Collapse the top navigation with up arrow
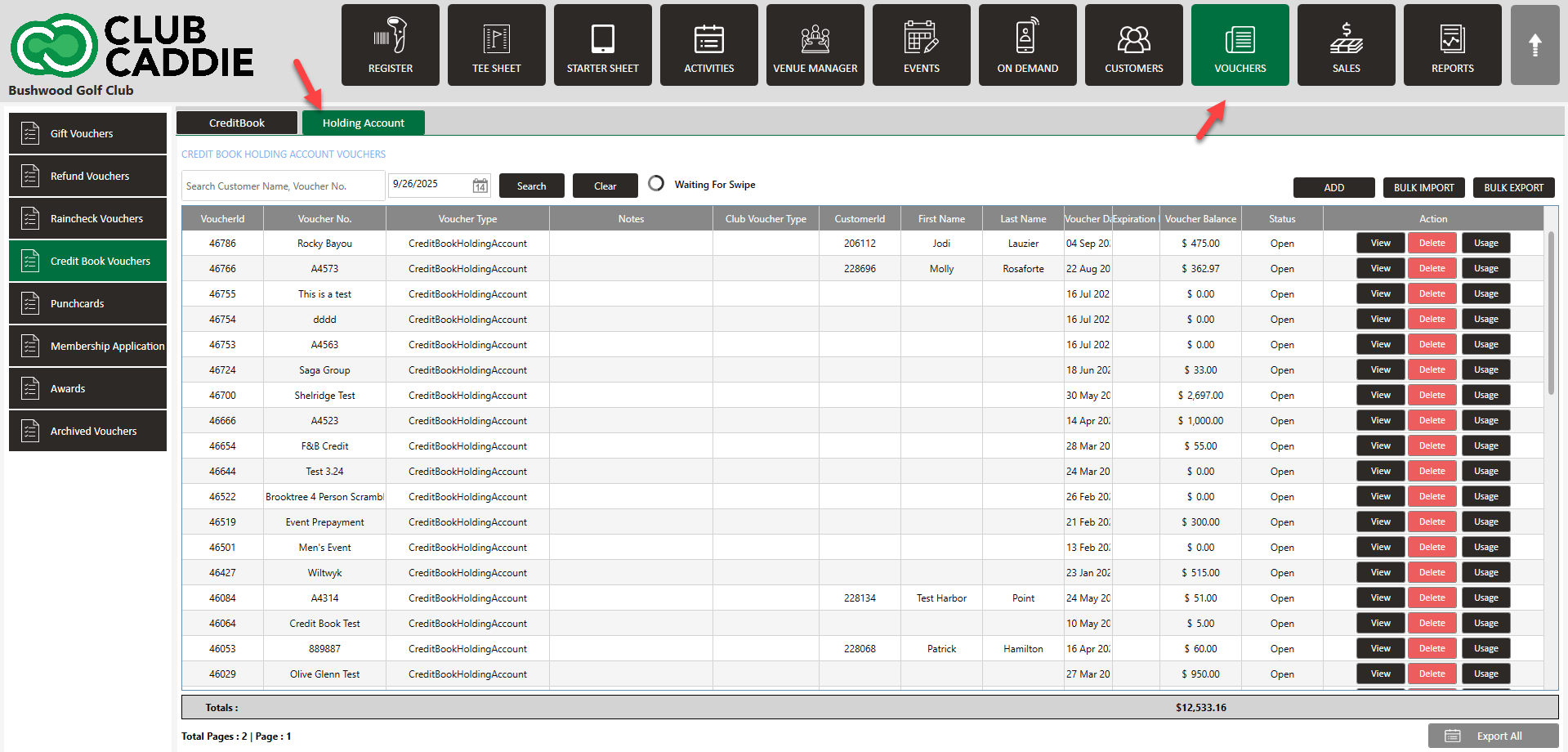 pyautogui.click(x=1534, y=45)
